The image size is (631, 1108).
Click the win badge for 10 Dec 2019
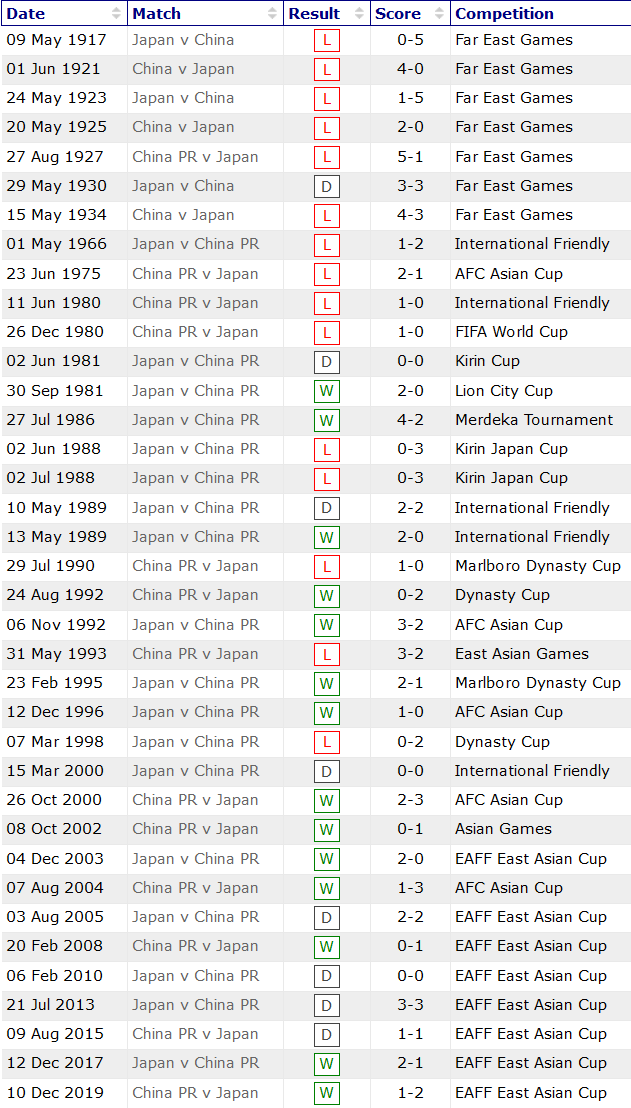[326, 1094]
